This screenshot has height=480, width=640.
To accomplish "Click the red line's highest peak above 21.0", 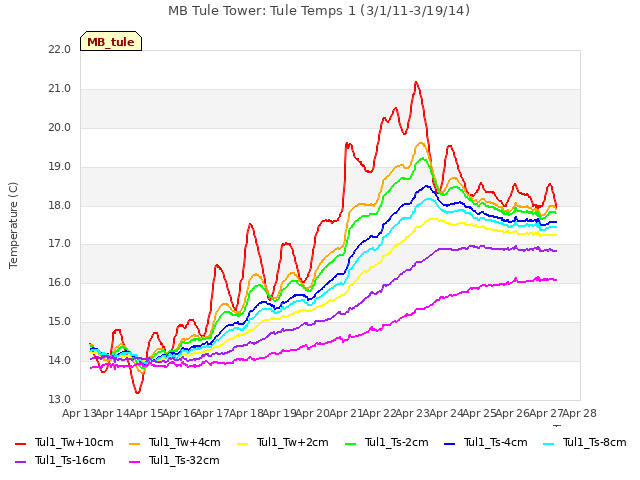I will click(x=416, y=82).
